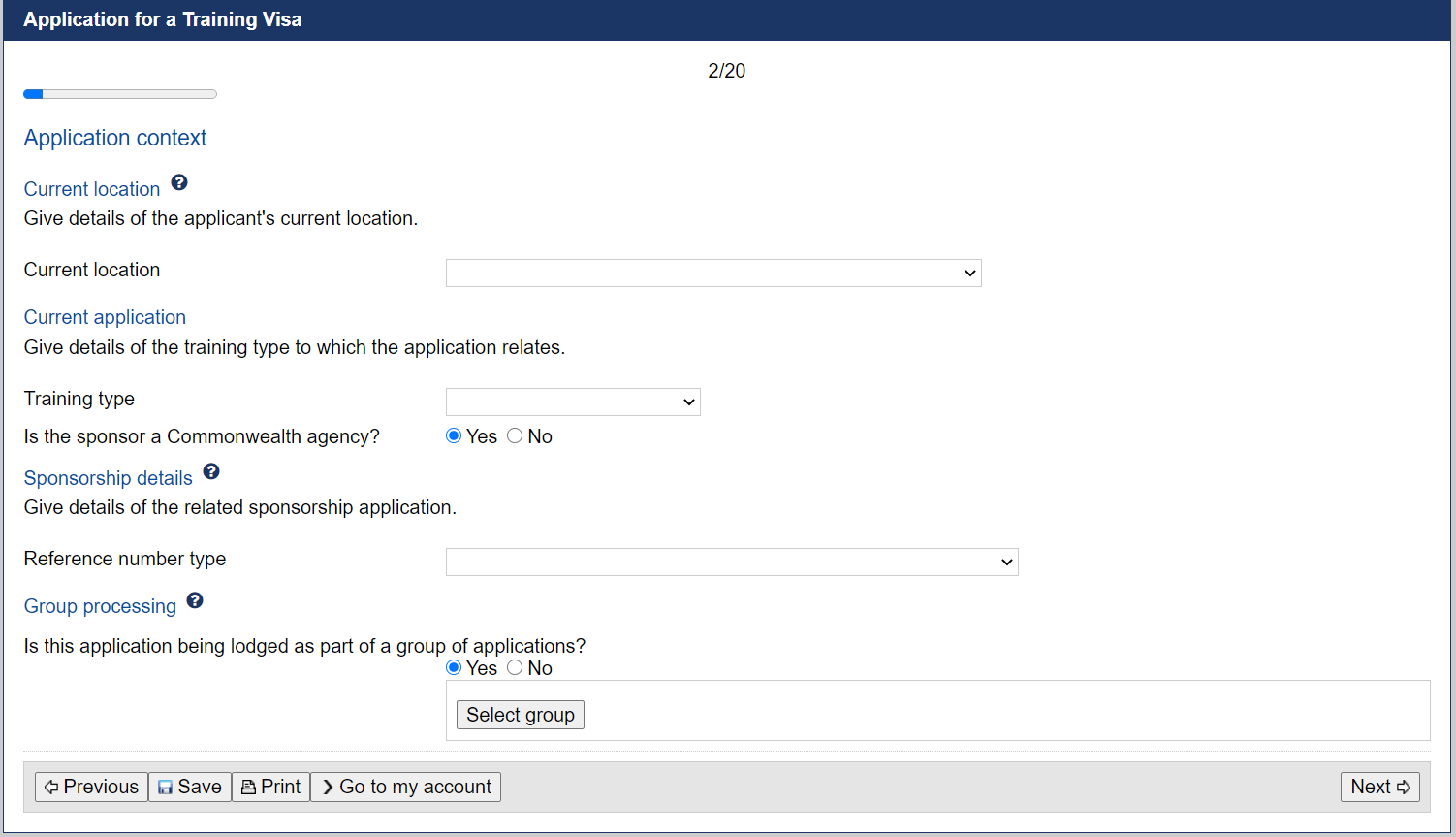Viewport: 1456px width, 837px height.
Task: Open the Training type dropdown
Action: point(573,402)
